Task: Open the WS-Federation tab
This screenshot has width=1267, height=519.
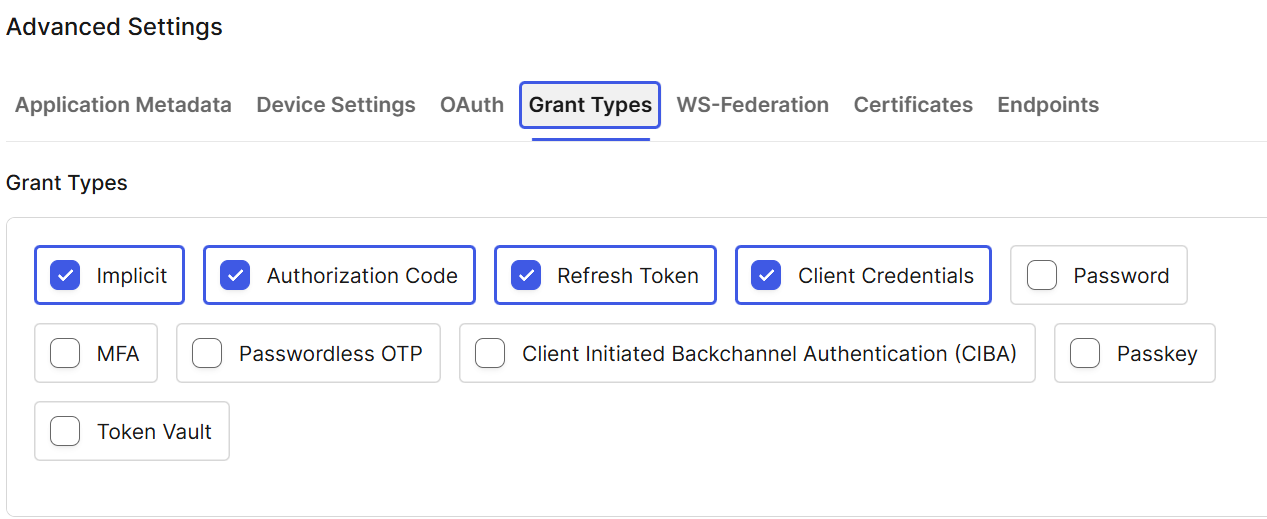Action: click(x=753, y=105)
